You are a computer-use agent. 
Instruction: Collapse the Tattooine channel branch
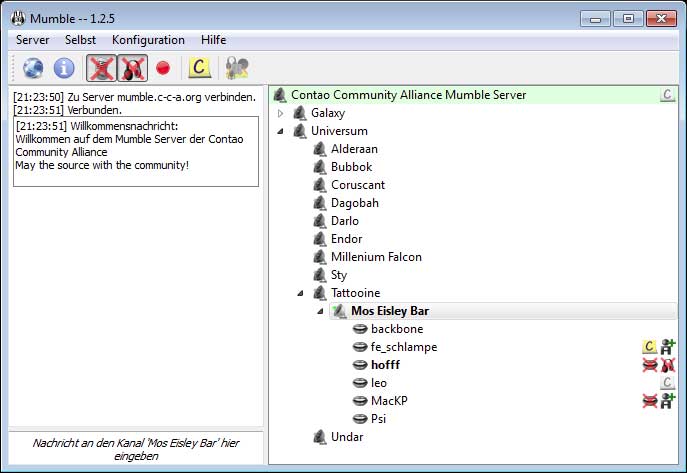pos(301,293)
